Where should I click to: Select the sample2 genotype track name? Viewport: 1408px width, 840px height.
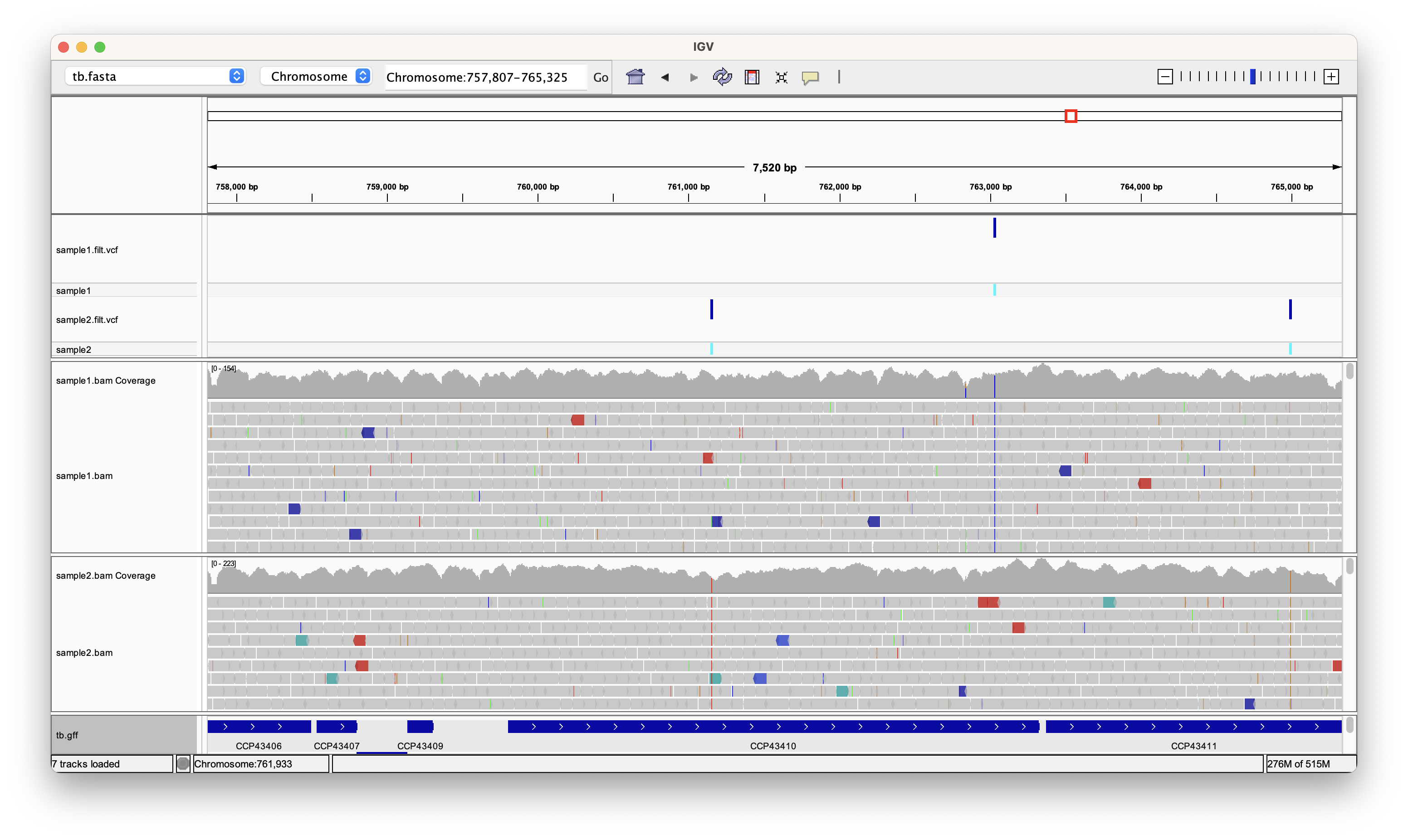[x=73, y=349]
